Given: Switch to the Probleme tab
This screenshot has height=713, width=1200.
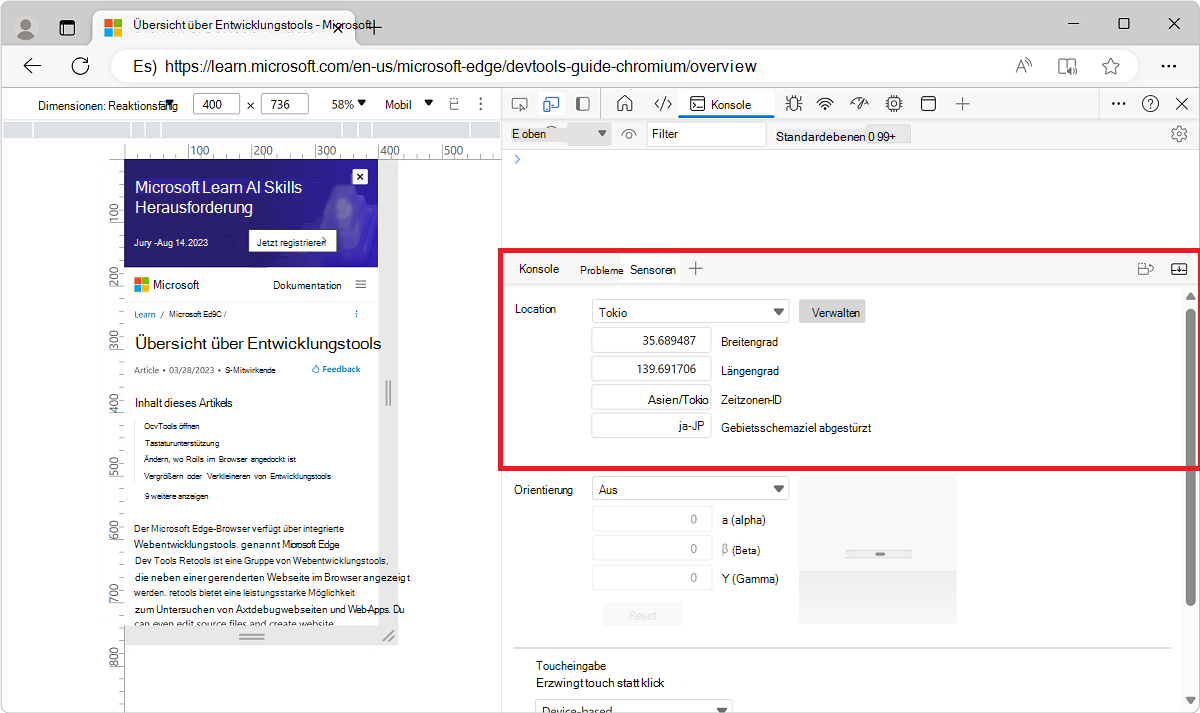Looking at the screenshot, I should [x=600, y=269].
